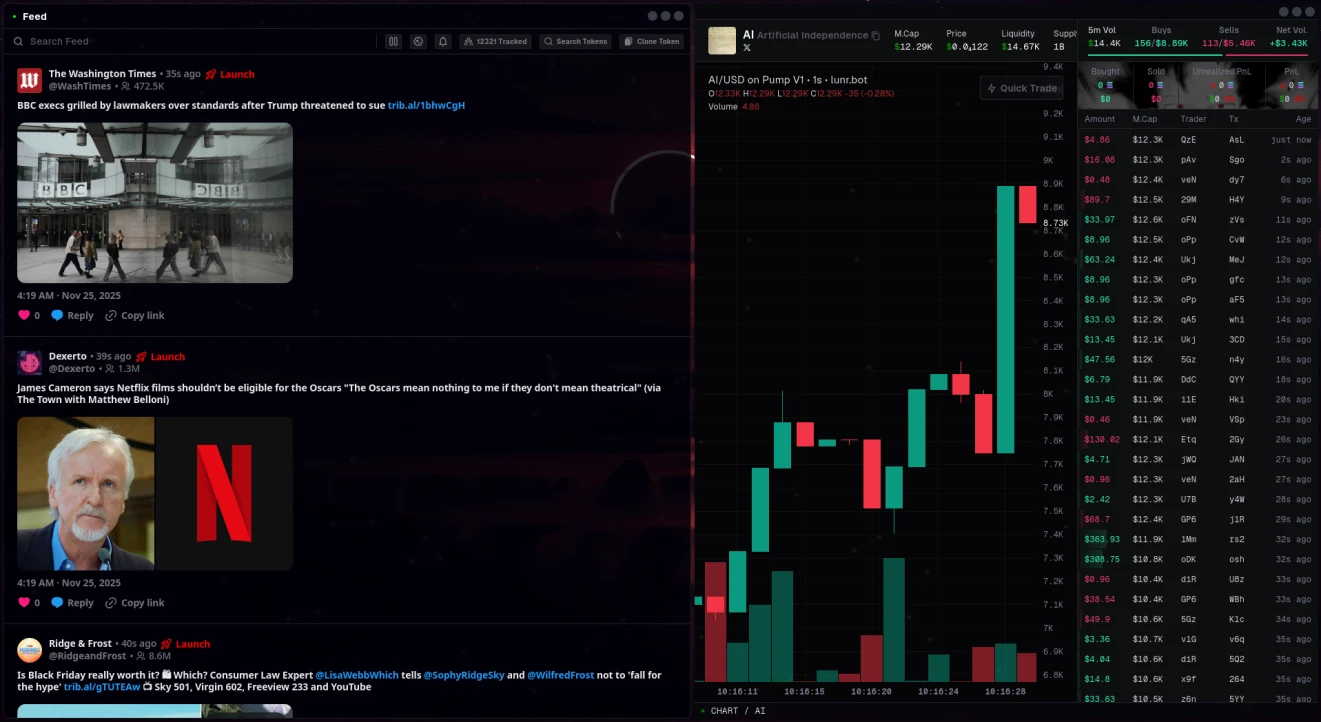Open the BBC building image thumbnail

pos(155,203)
